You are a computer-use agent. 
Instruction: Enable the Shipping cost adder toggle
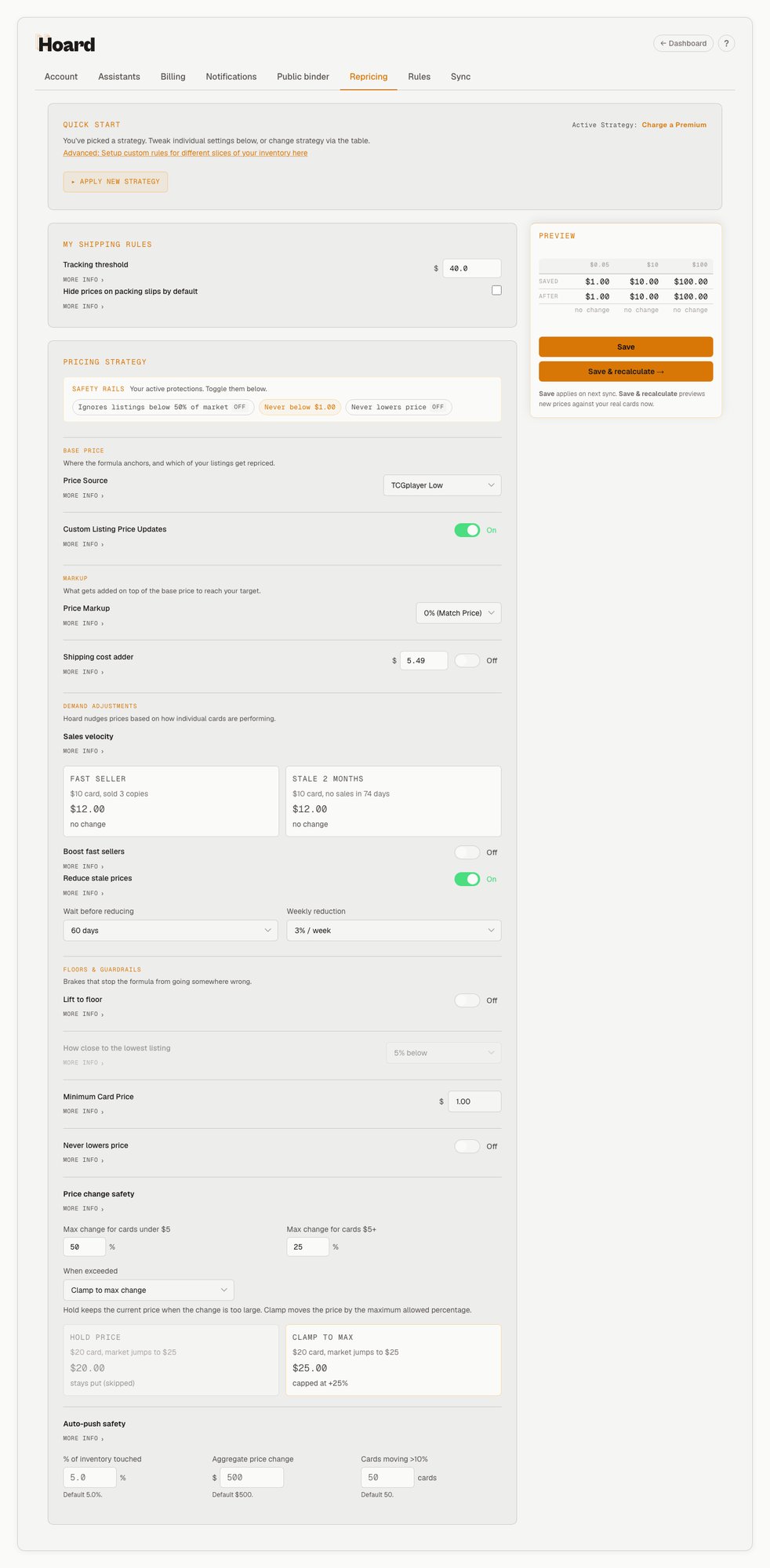467,660
